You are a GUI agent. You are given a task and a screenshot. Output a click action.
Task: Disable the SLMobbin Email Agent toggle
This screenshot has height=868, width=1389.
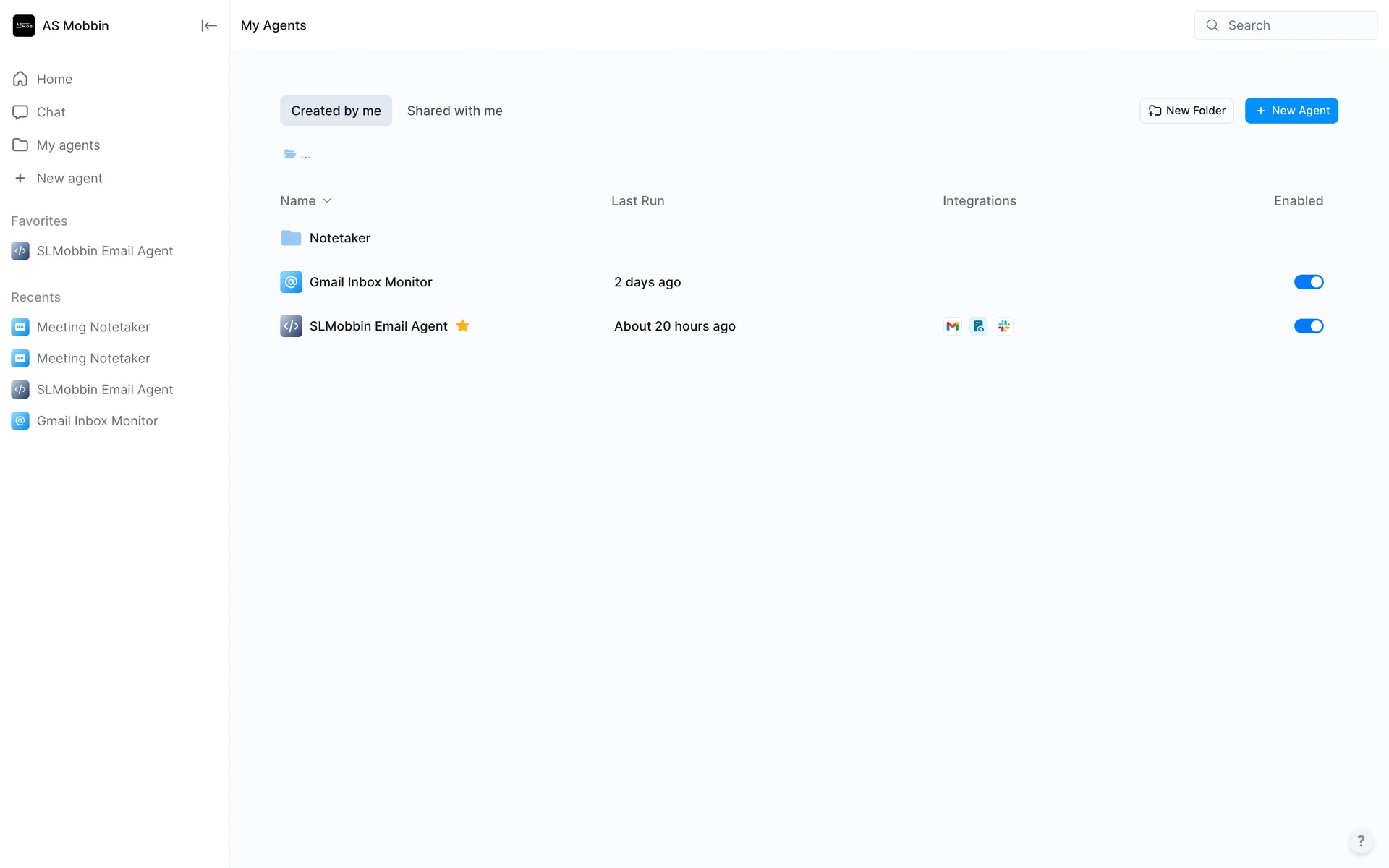pos(1308,326)
